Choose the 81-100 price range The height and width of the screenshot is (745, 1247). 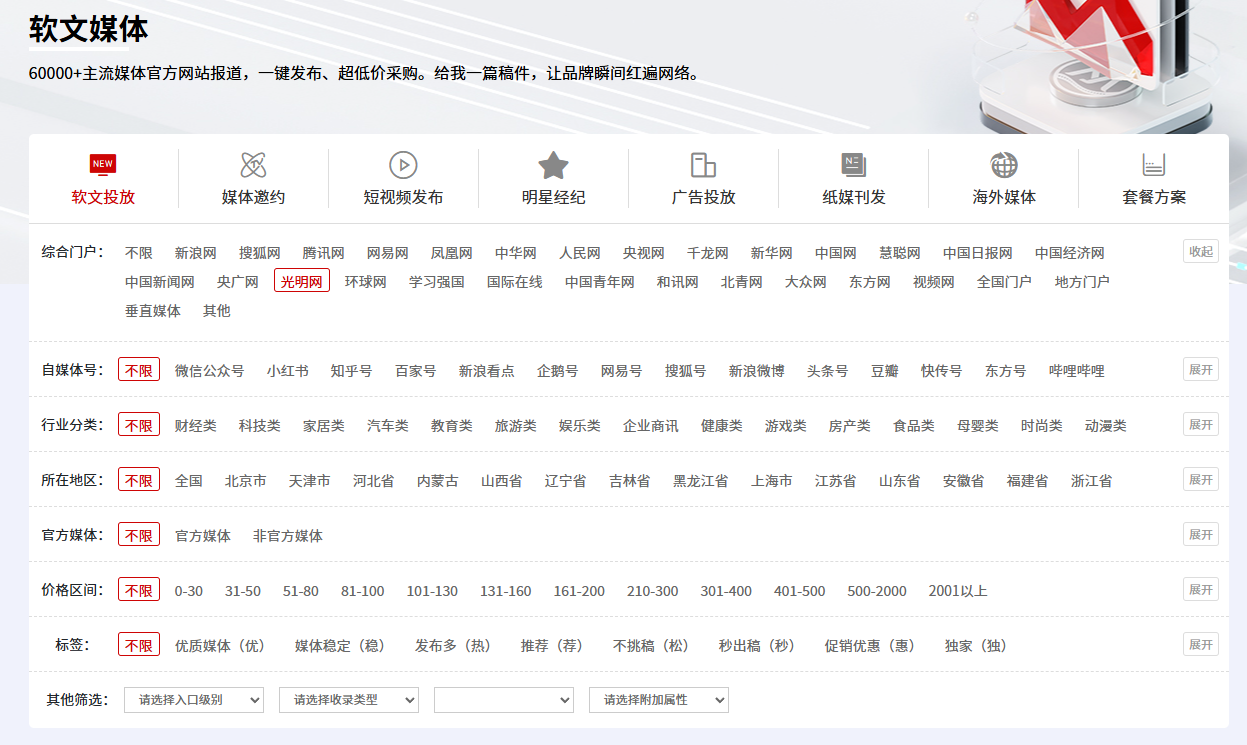362,591
